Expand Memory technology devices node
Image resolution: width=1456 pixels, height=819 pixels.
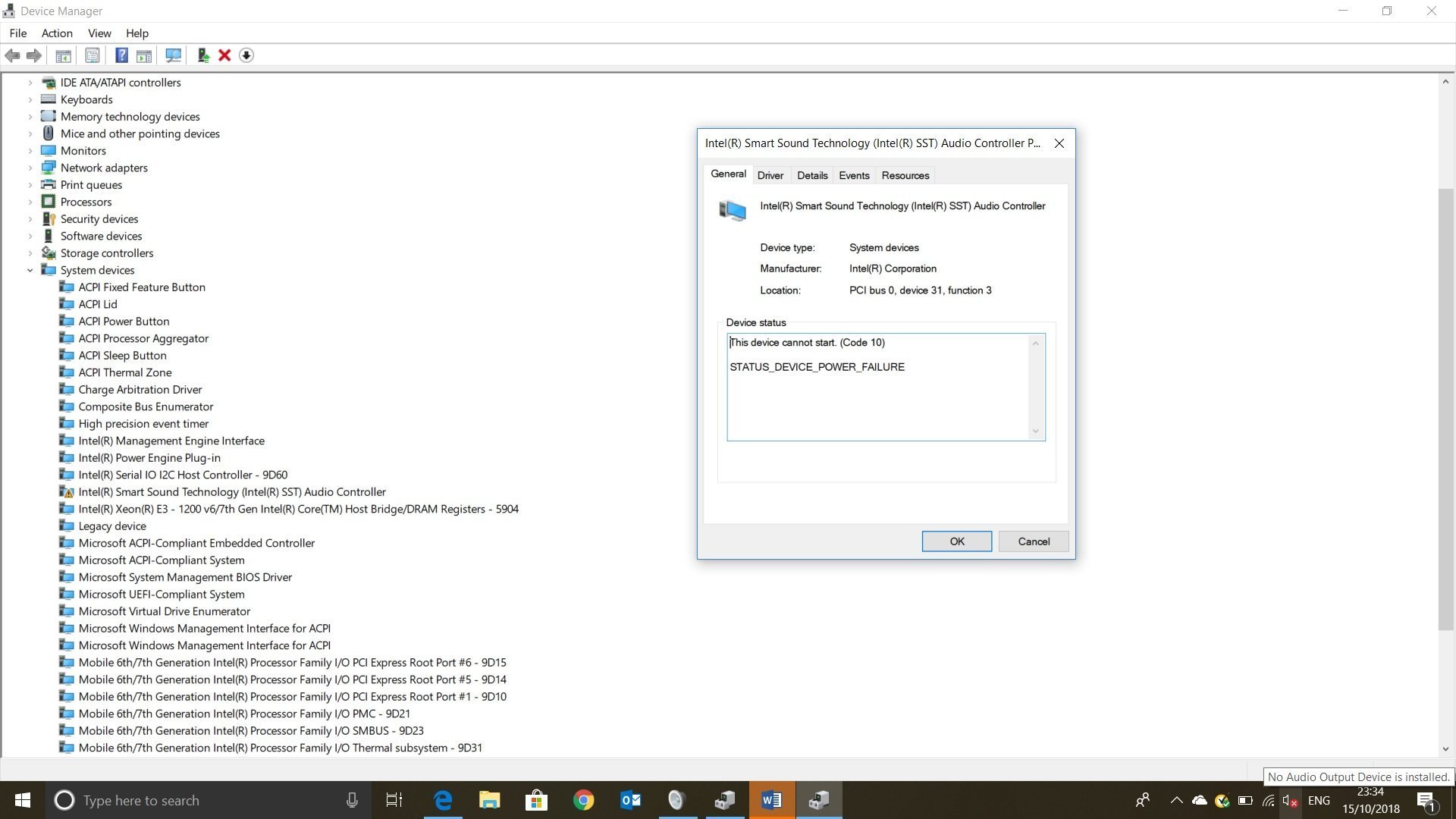click(x=30, y=117)
